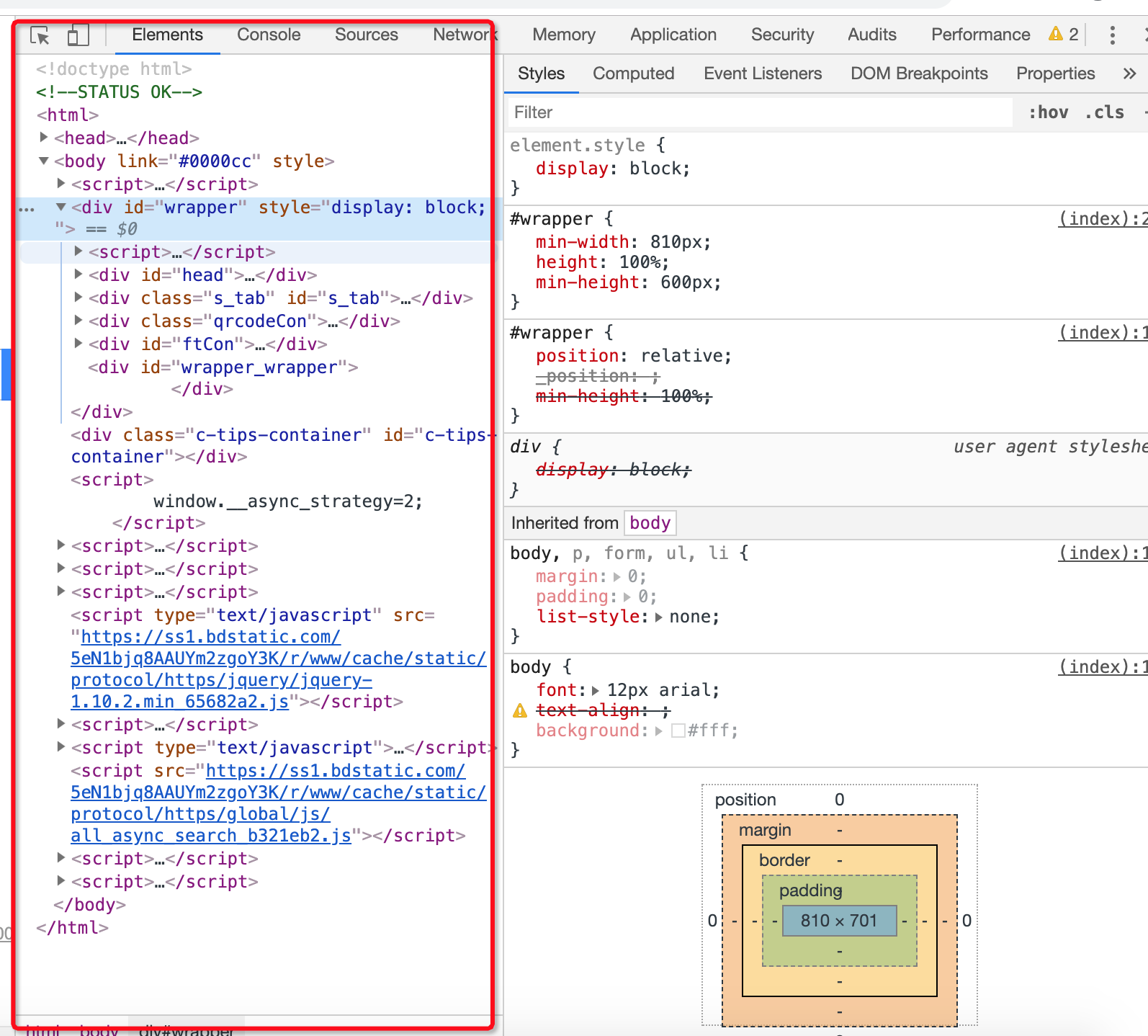Switch to the Computed pane tab
The width and height of the screenshot is (1148, 1036).
[634, 73]
